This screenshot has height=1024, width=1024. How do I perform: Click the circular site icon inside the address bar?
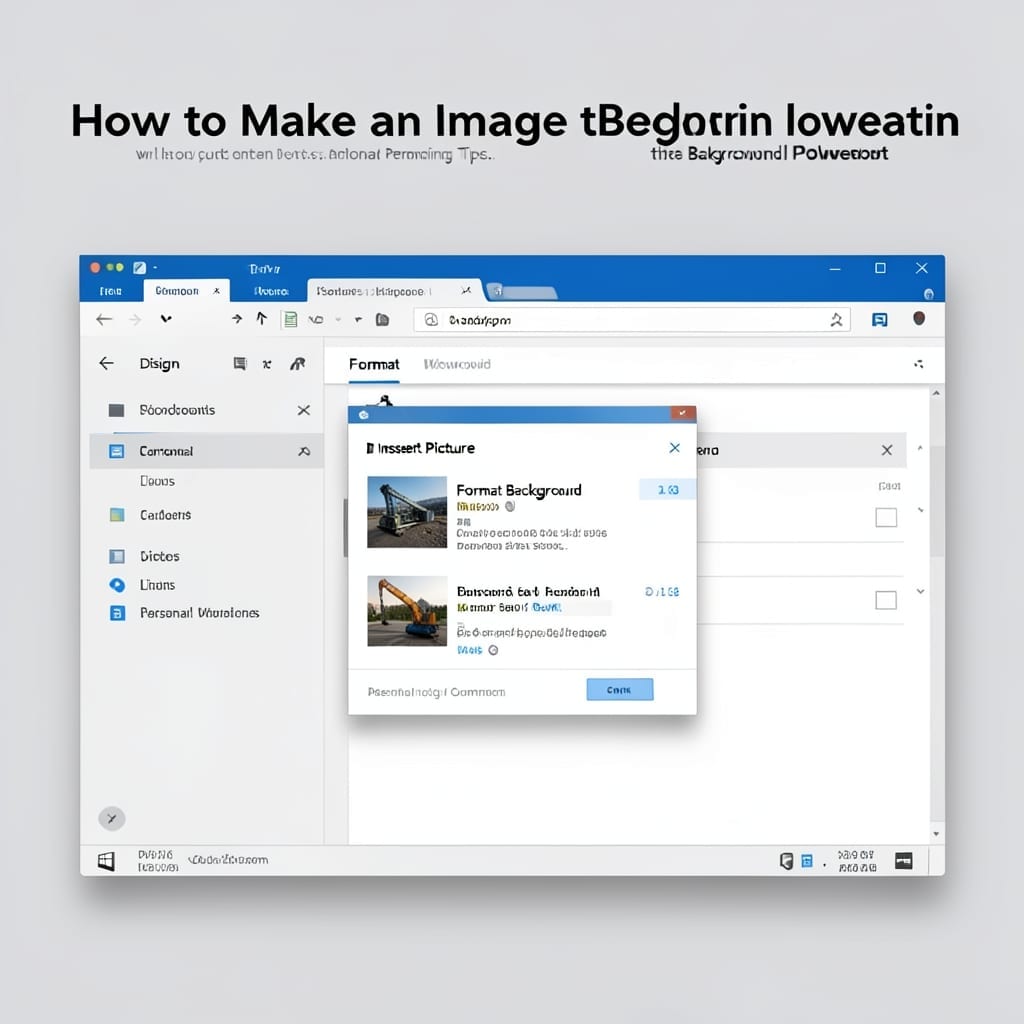click(x=431, y=319)
